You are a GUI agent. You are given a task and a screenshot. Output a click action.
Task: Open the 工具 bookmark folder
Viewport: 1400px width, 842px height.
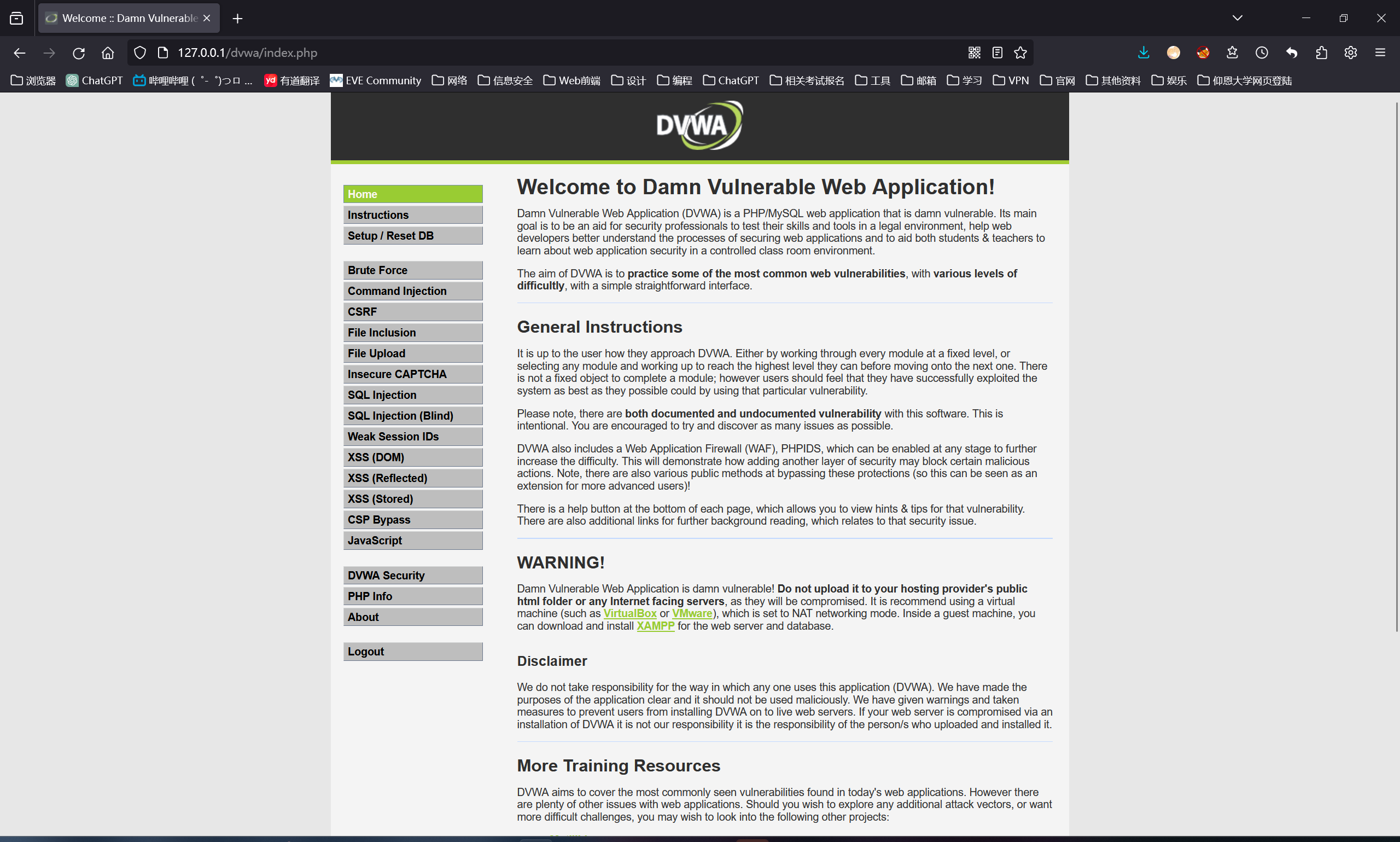point(872,80)
